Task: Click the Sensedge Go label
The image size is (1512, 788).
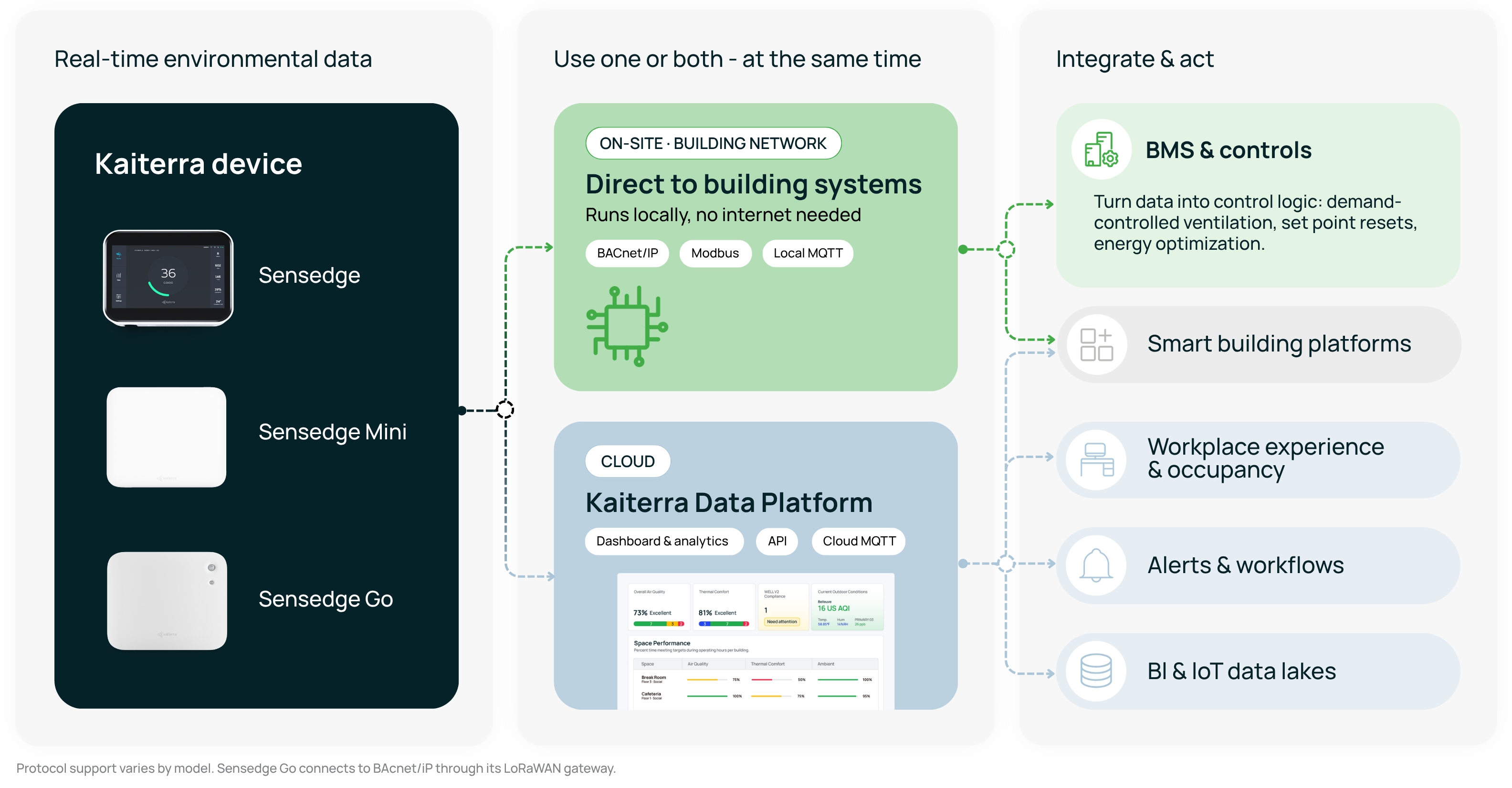Action: tap(326, 599)
